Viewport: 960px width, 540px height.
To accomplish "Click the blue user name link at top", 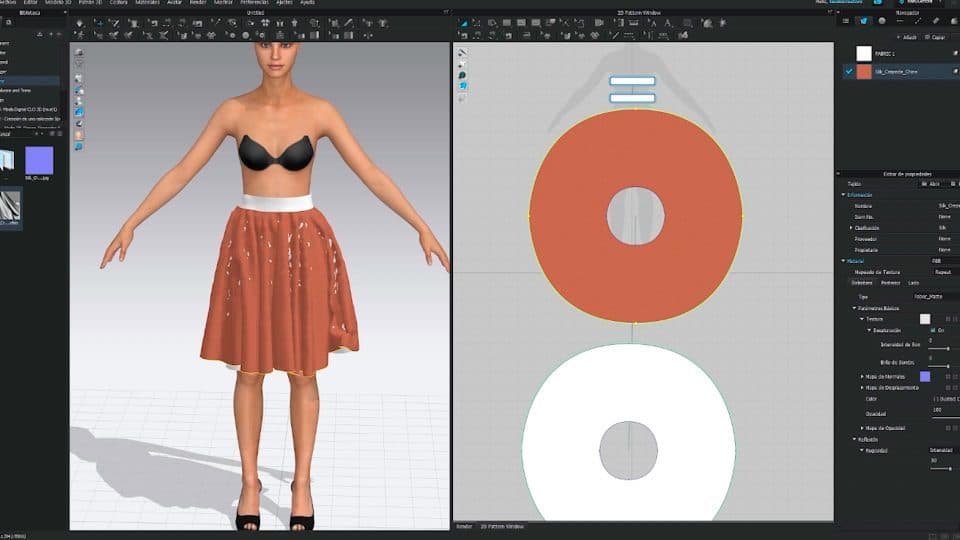I will pos(847,2).
